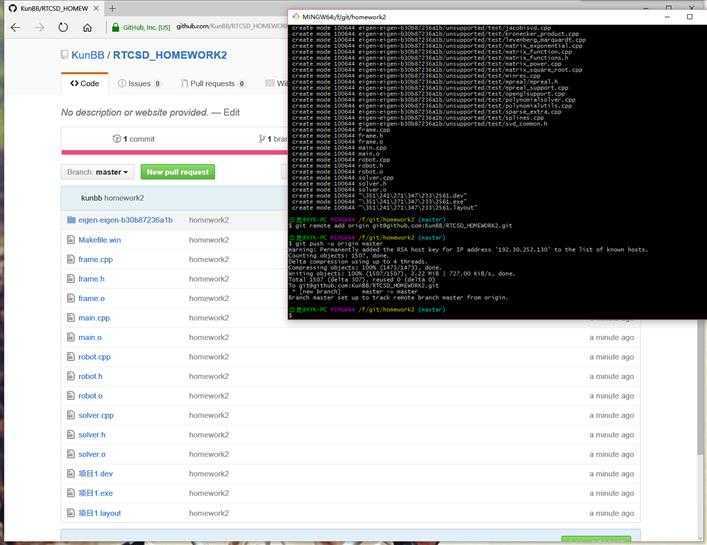Open Makefile.win file

point(100,240)
